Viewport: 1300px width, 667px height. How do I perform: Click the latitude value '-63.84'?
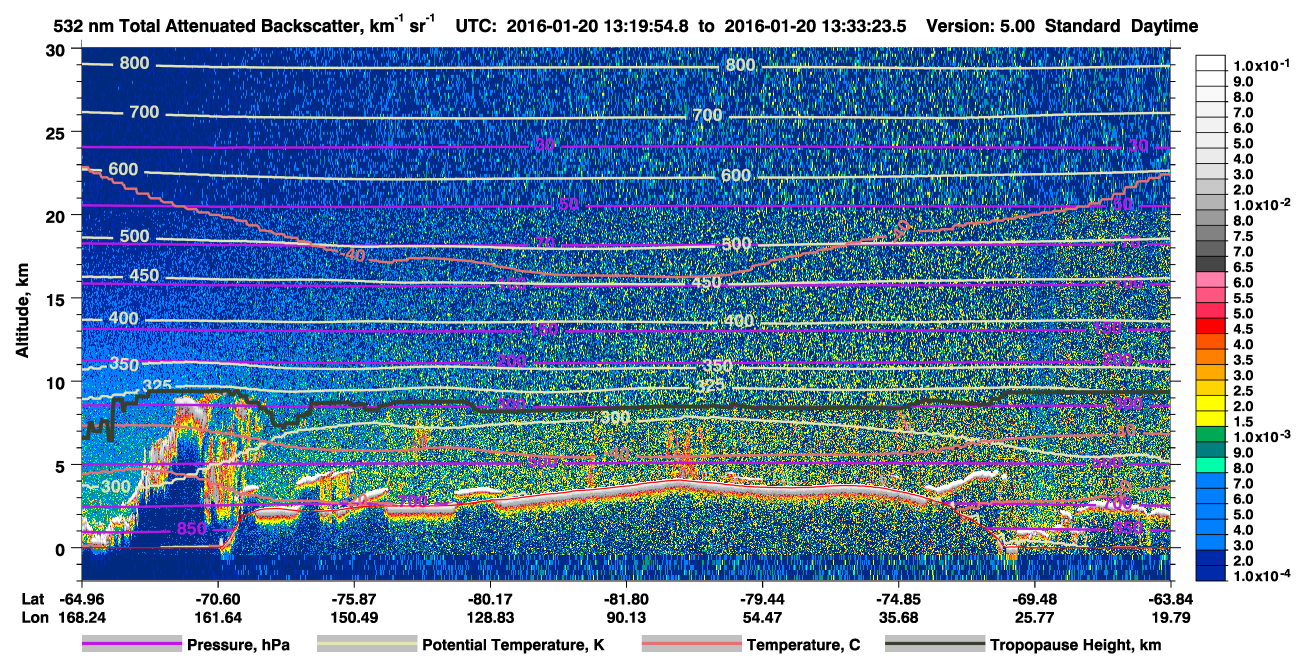coord(1170,598)
